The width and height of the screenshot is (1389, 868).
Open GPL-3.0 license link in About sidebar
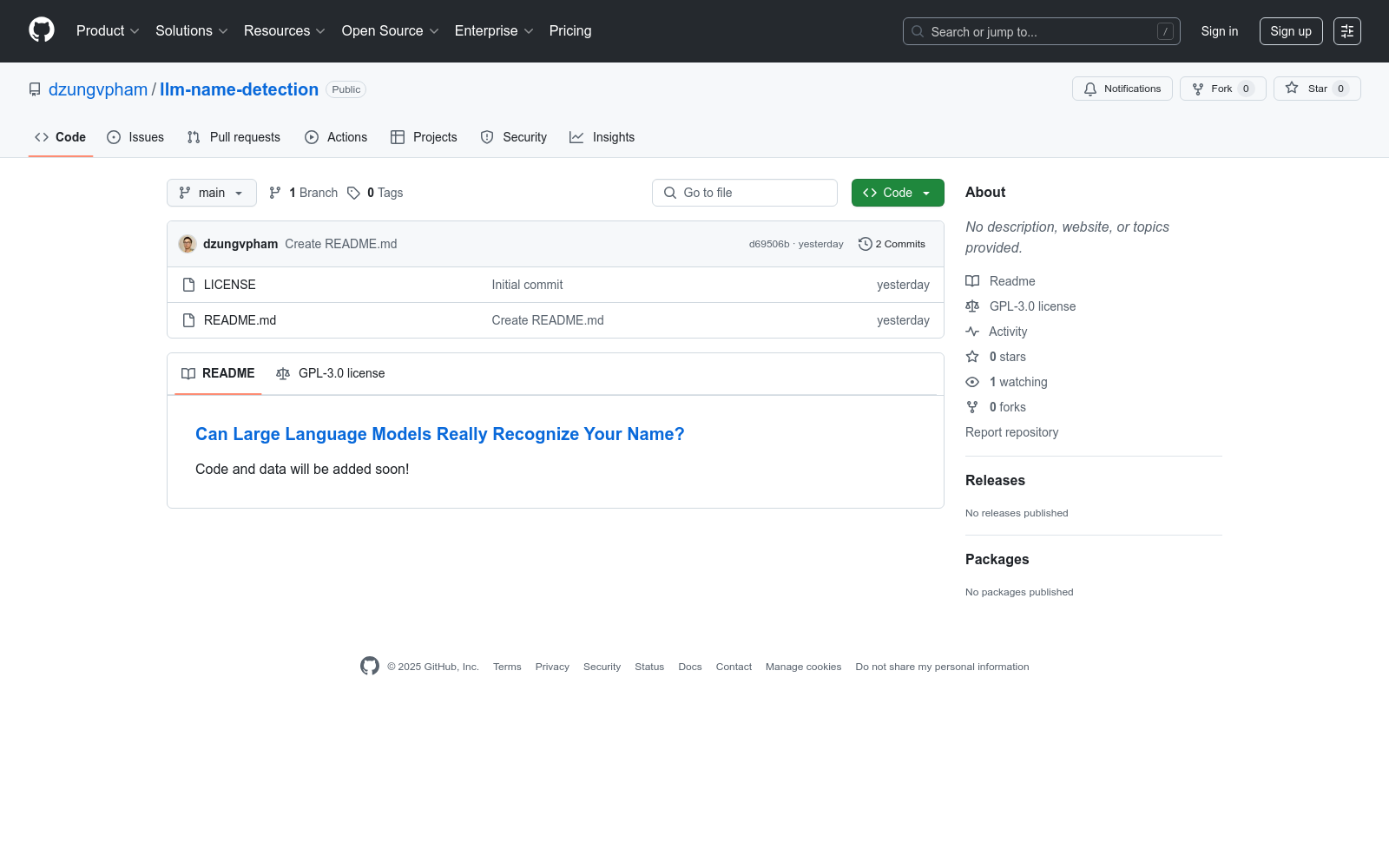coord(1021,306)
